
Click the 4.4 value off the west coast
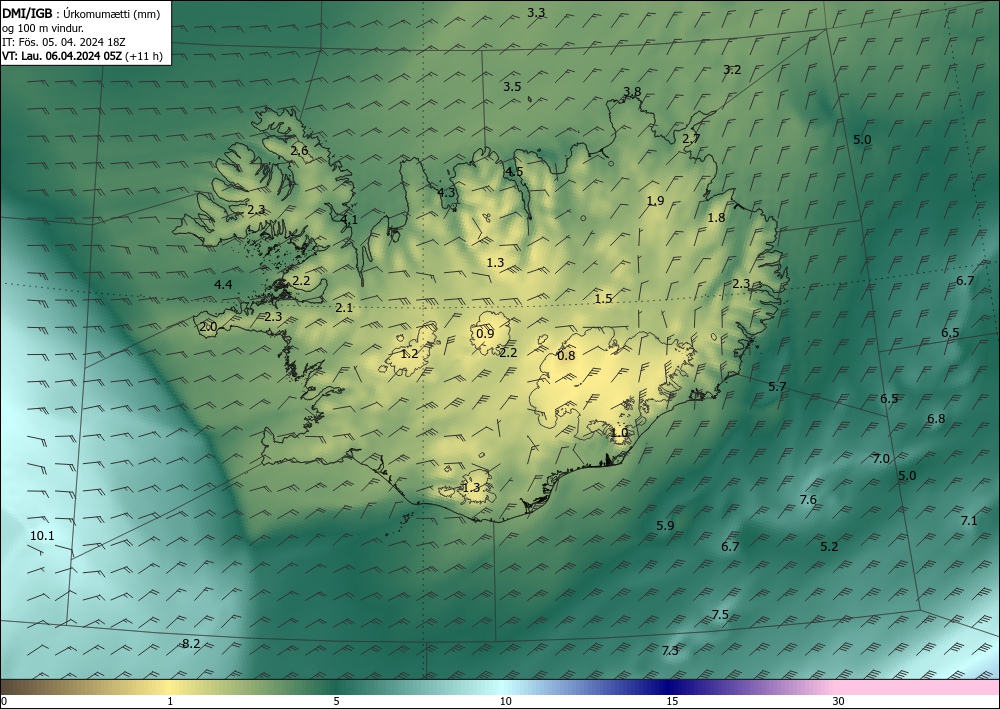[223, 284]
